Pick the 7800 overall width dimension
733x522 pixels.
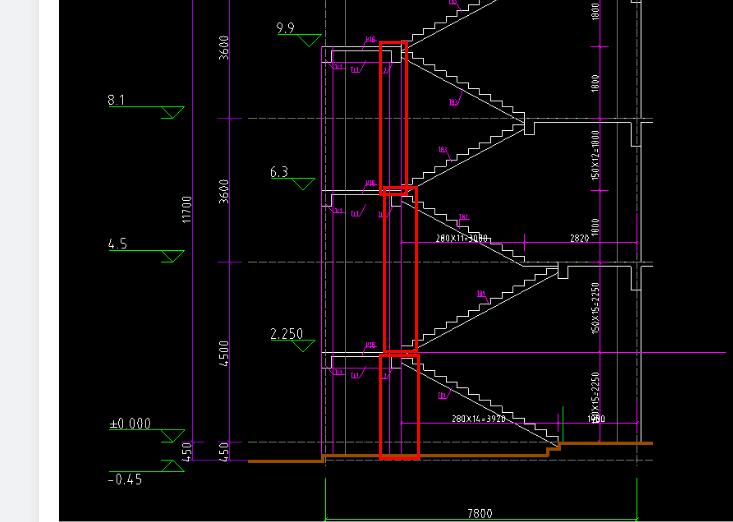[480, 514]
